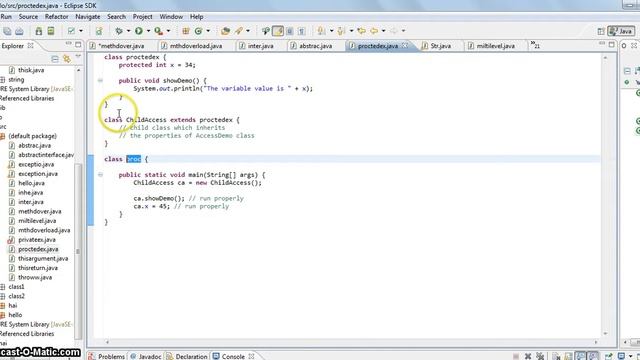Click the editor horizontal scrollbar
Image resolution: width=640 pixels, height=360 pixels.
(351, 342)
